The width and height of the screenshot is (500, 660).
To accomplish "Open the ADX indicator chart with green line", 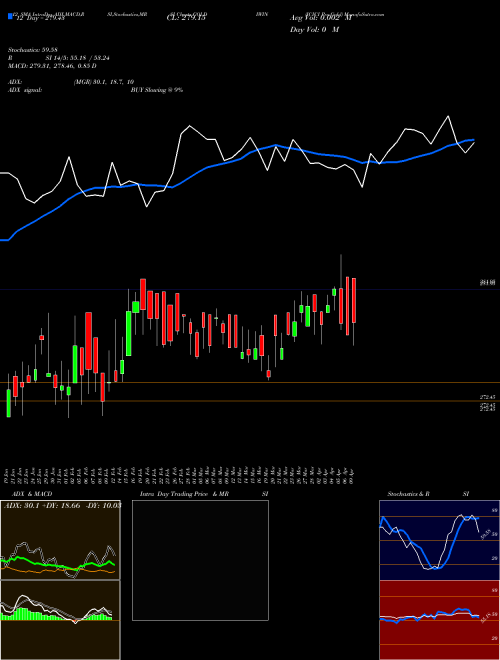I will click(x=60, y=540).
